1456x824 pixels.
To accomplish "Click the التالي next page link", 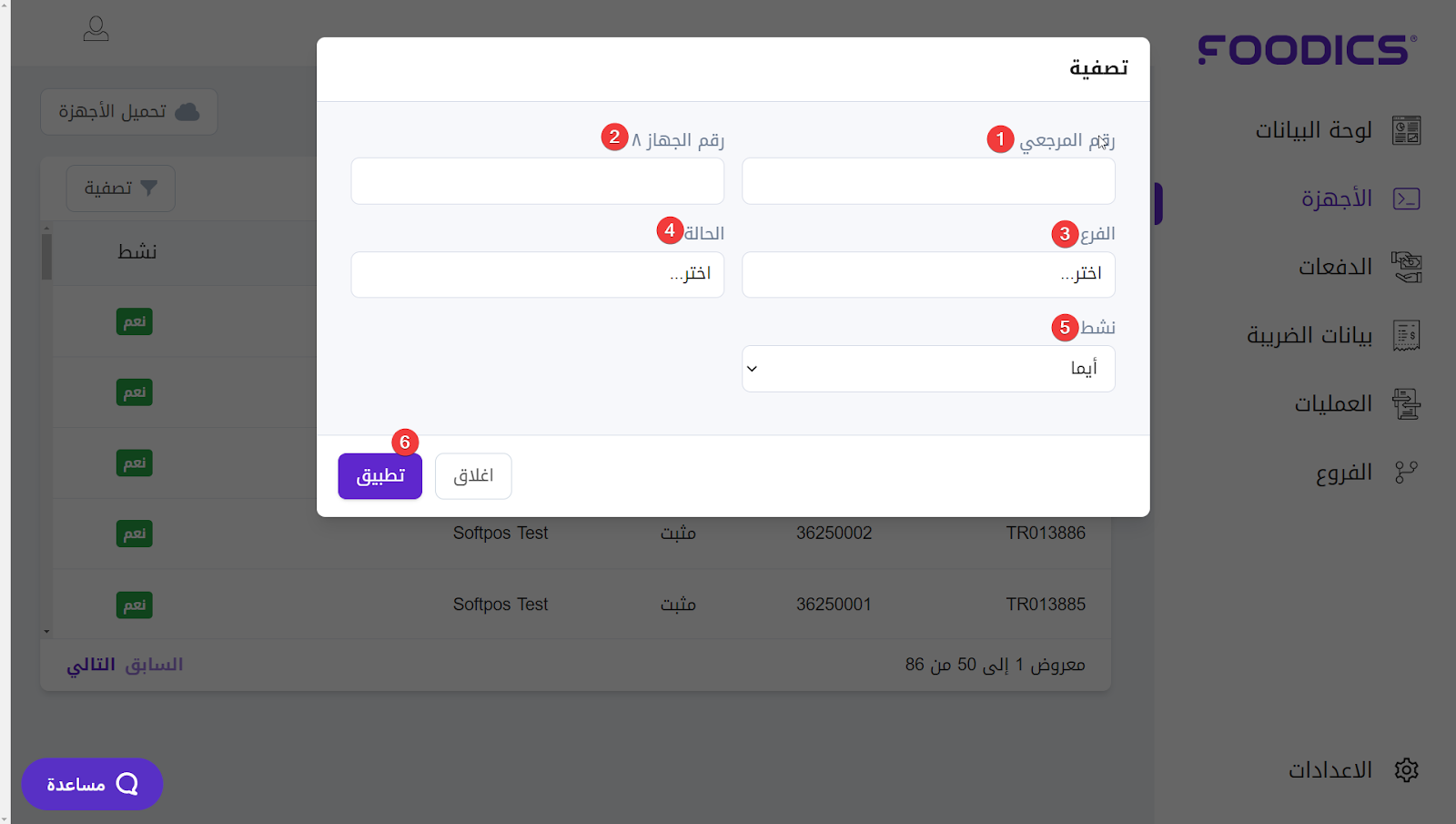I will coord(90,665).
